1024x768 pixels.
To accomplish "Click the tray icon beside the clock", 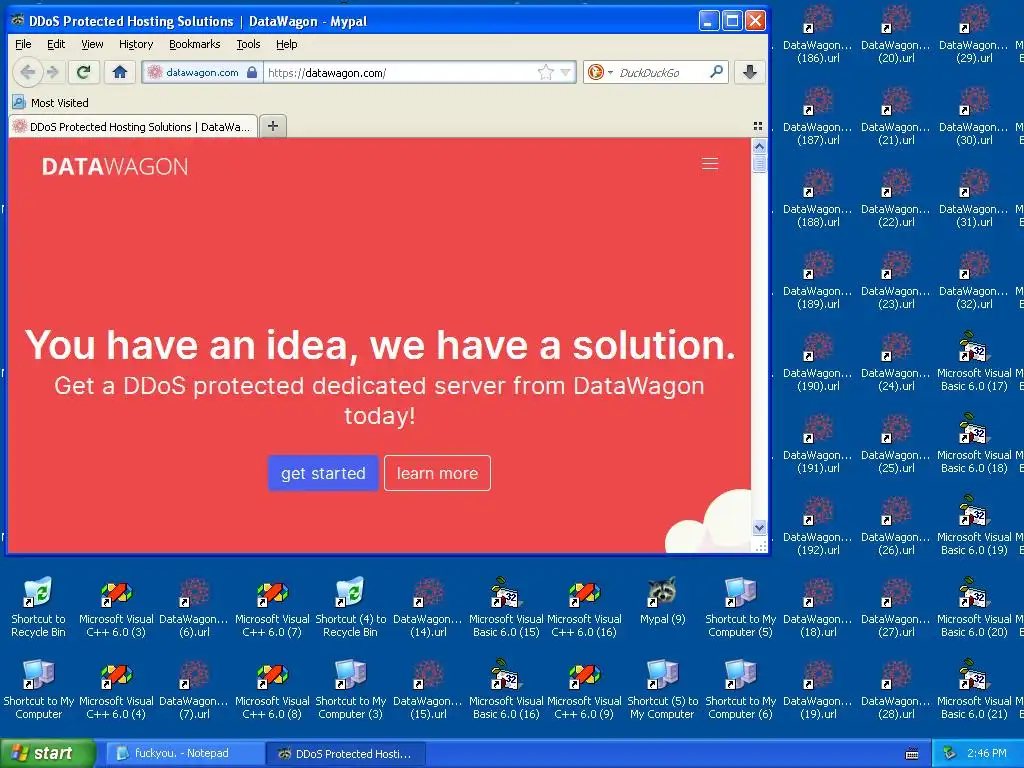I will point(950,754).
